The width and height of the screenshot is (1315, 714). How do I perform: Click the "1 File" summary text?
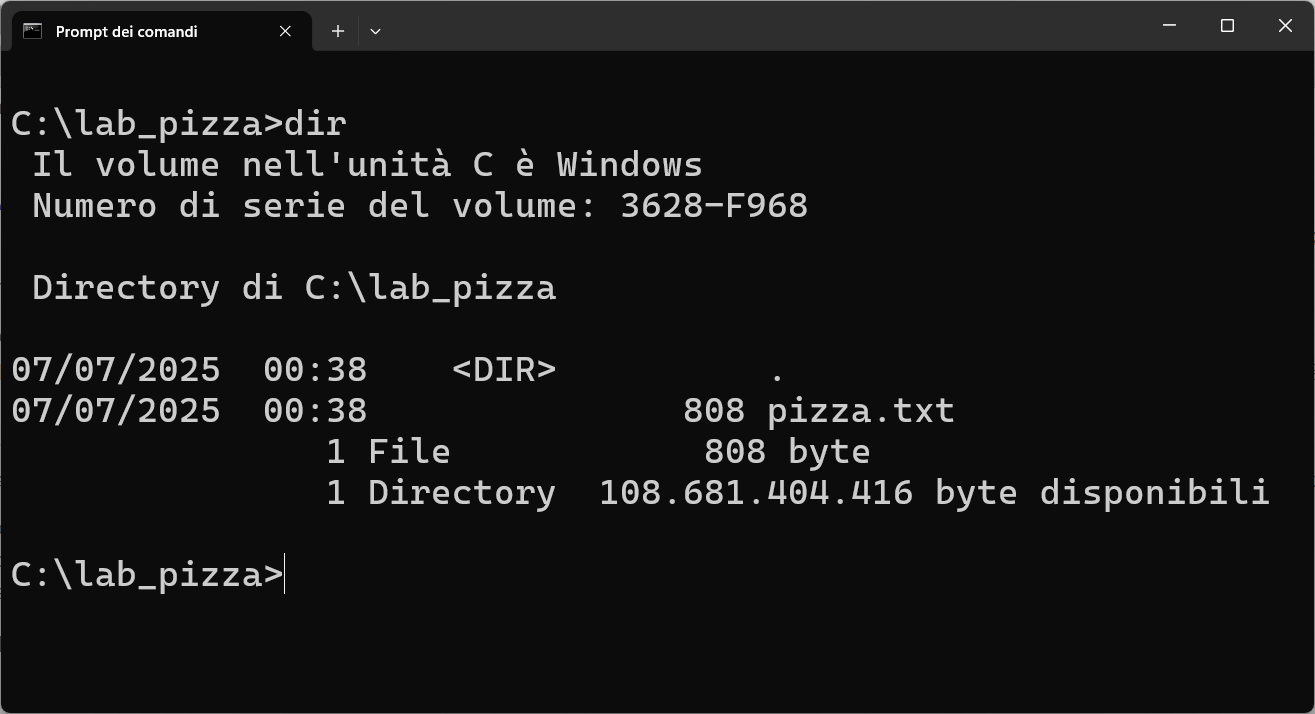point(388,452)
